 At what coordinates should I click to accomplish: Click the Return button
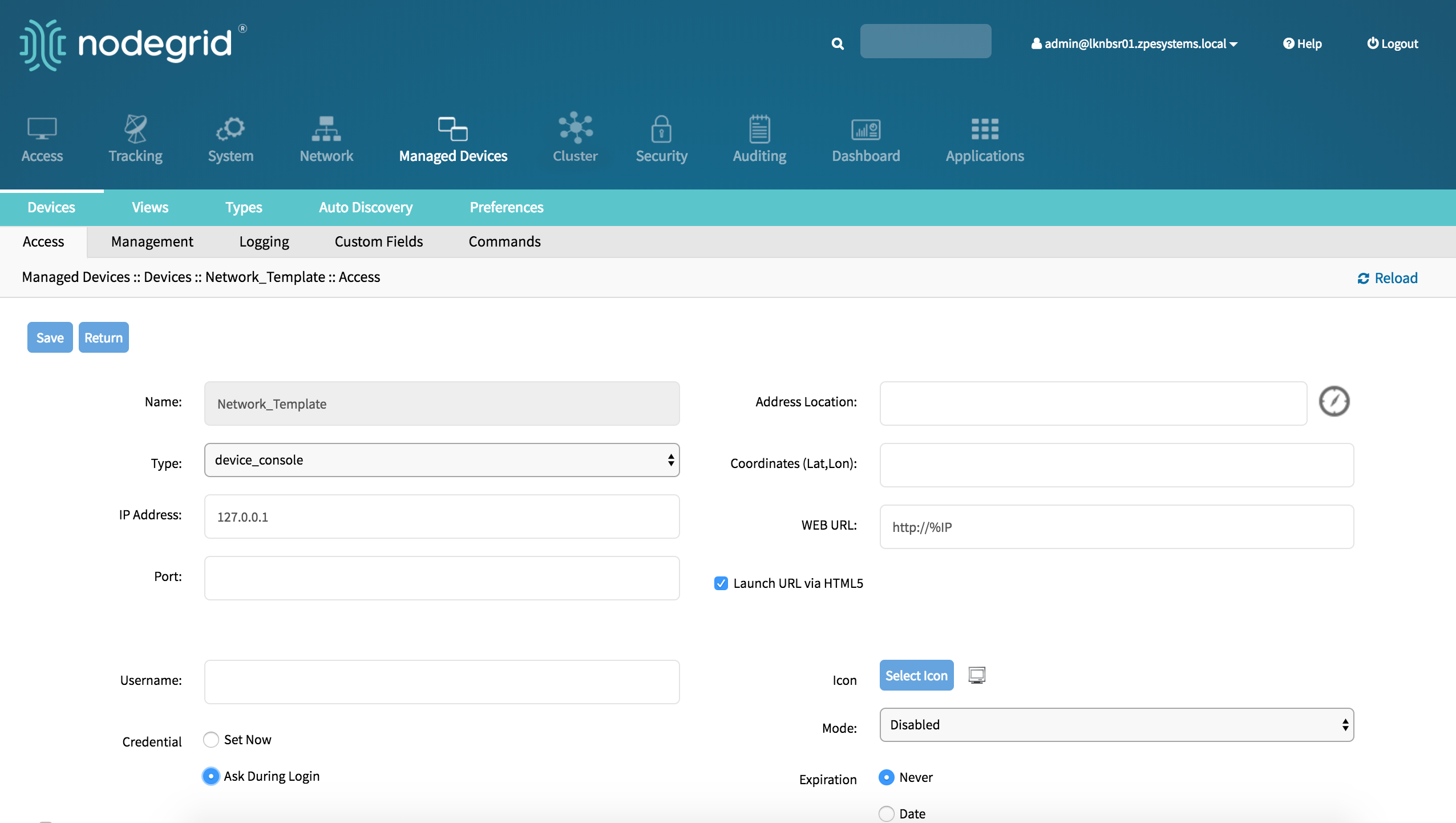tap(103, 337)
